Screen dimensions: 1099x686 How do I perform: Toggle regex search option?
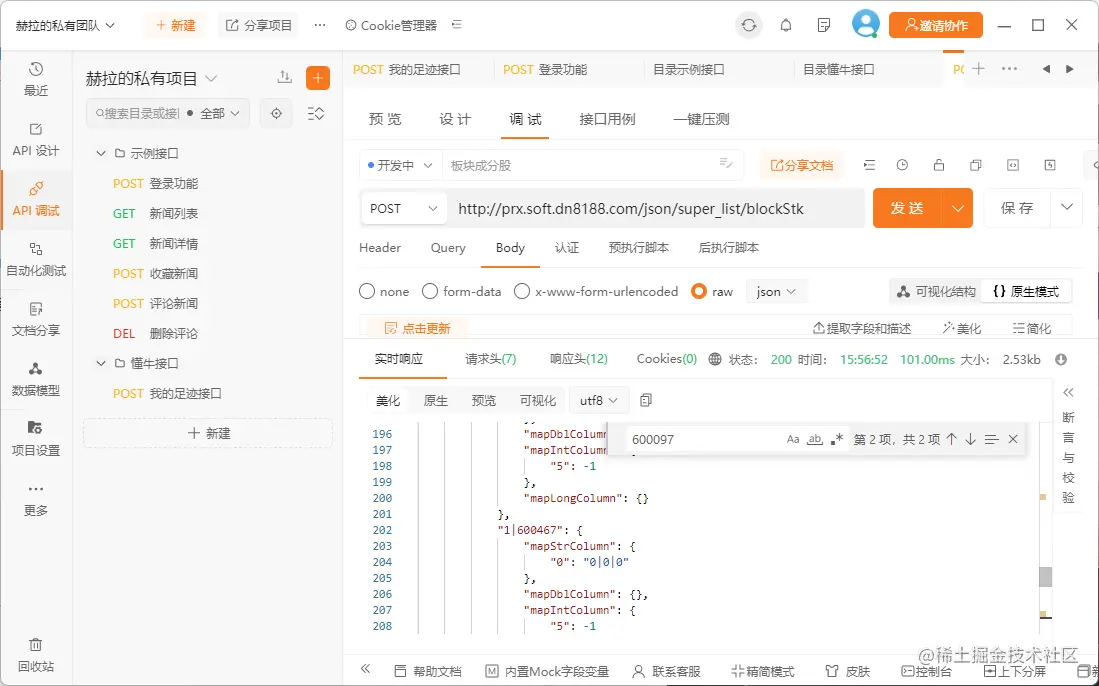point(836,439)
